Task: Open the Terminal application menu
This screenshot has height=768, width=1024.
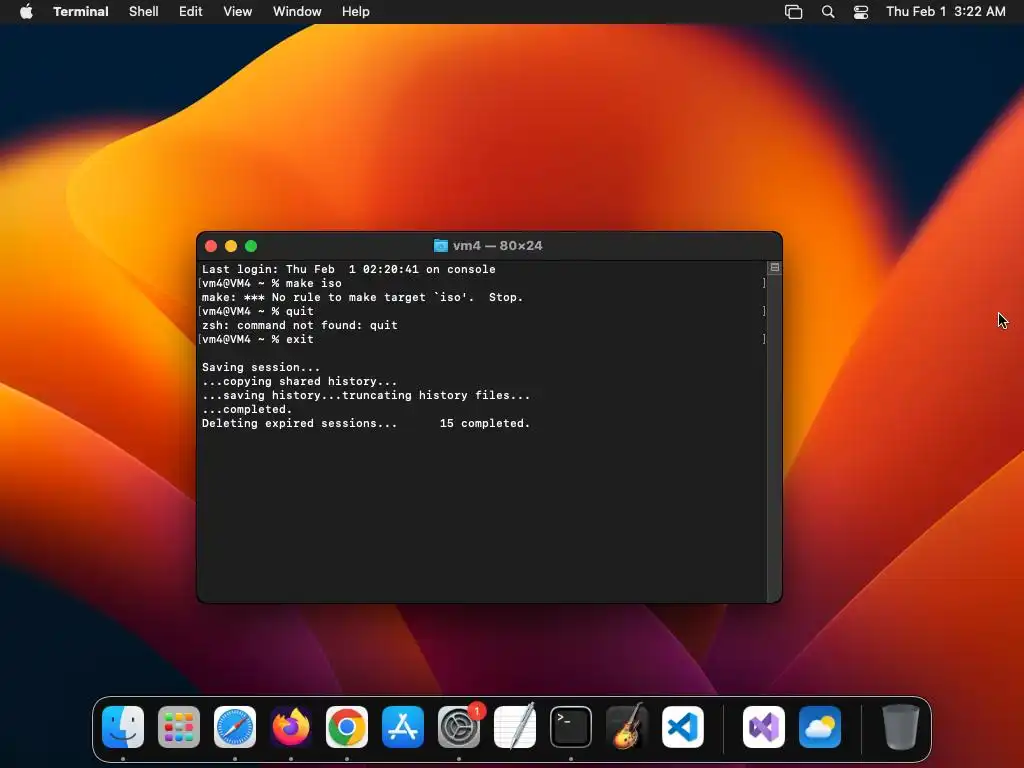Action: pyautogui.click(x=81, y=12)
